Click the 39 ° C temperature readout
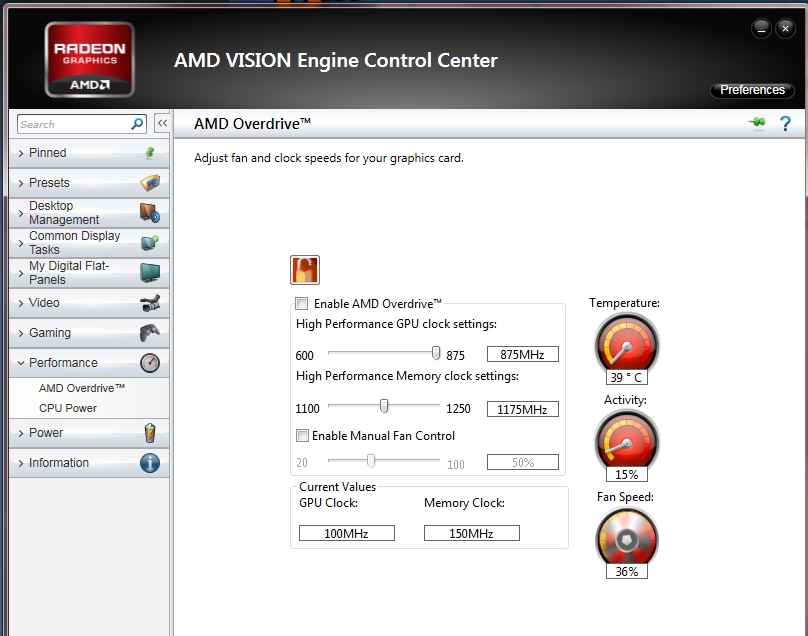 click(x=627, y=377)
